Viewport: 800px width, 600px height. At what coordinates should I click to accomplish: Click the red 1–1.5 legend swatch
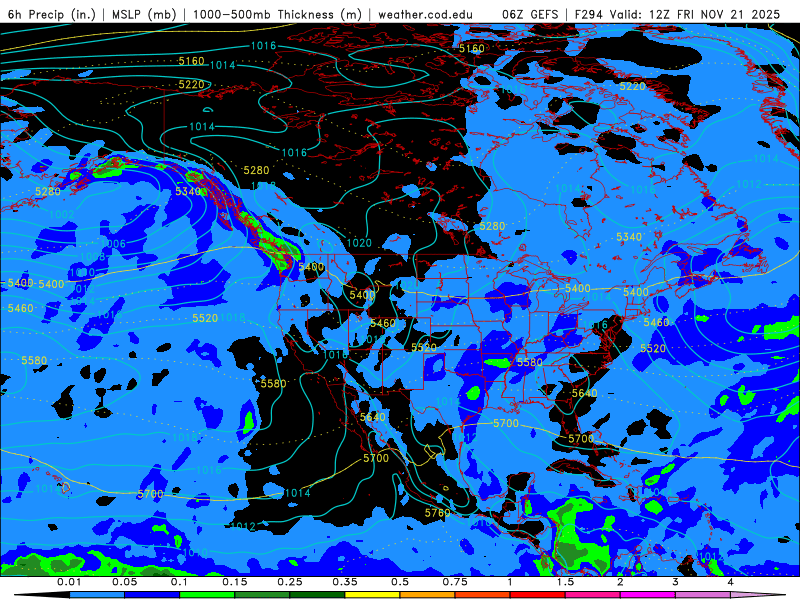[x=538, y=595]
